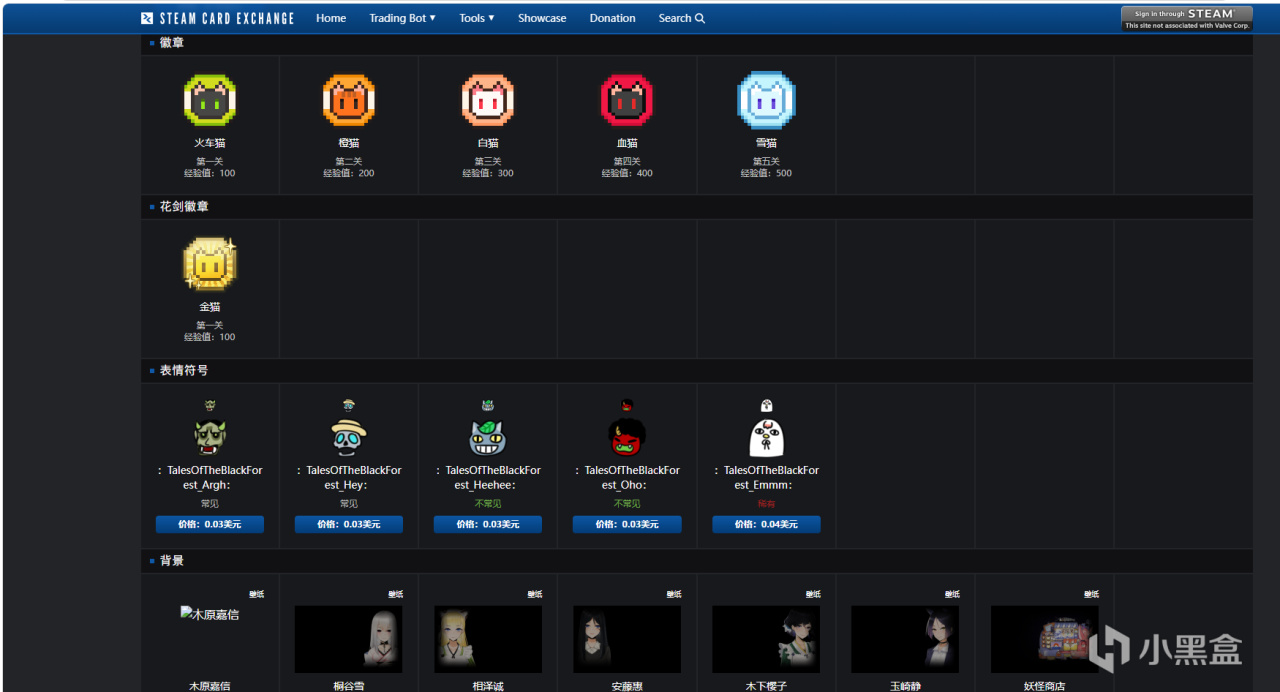
Task: Click the small Hey emoticon preview
Action: click(348, 405)
